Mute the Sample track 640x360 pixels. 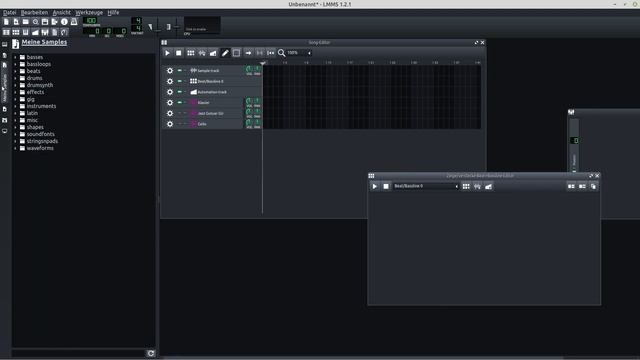point(180,70)
